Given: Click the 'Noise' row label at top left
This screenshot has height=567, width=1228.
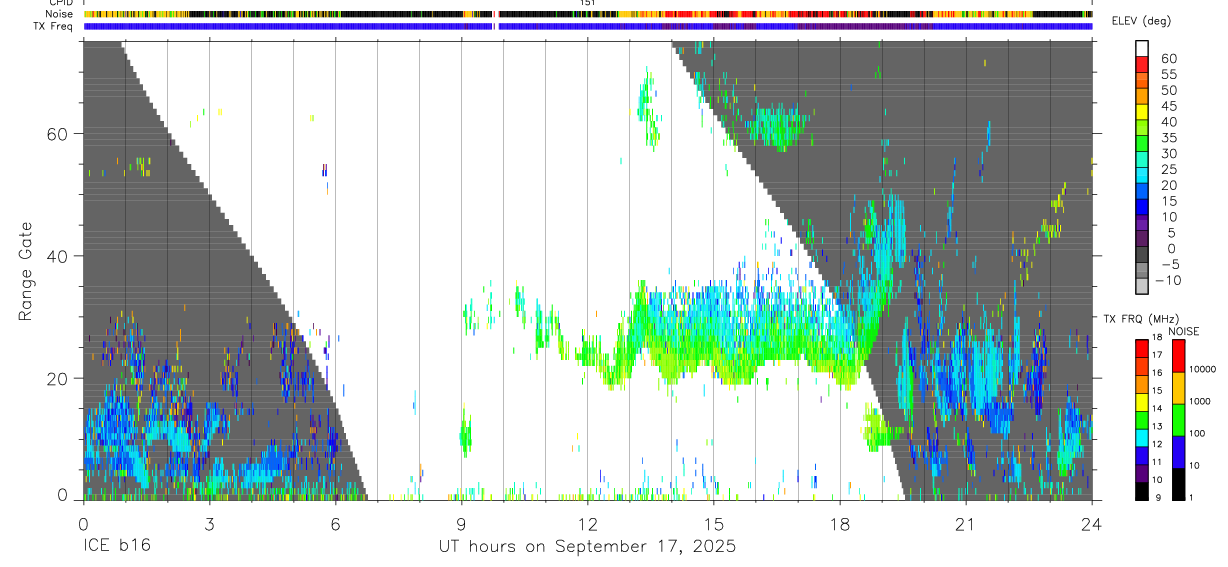Looking at the screenshot, I should [x=58, y=14].
